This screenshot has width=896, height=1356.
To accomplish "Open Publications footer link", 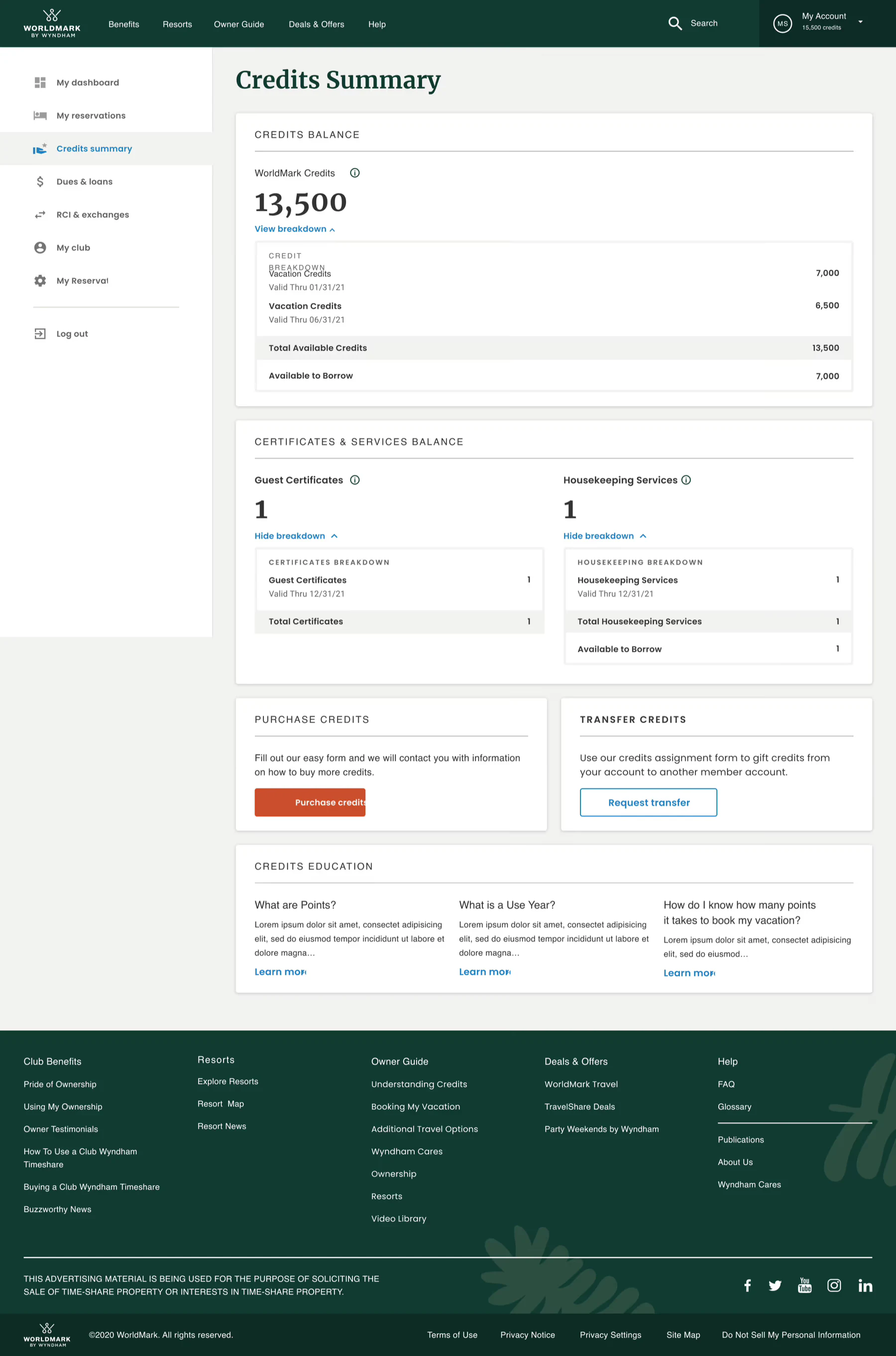I will [741, 1140].
